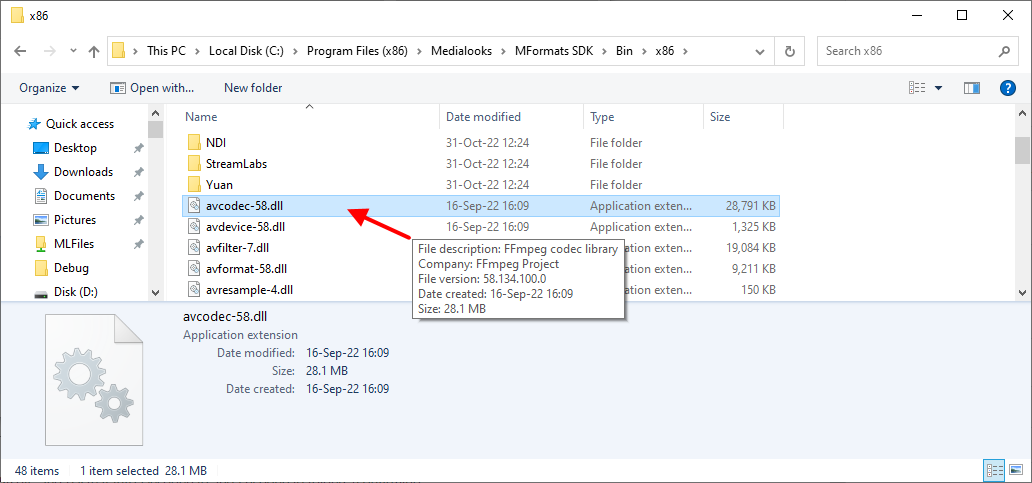Toggle the preview pane button
The height and width of the screenshot is (483, 1032).
(972, 88)
